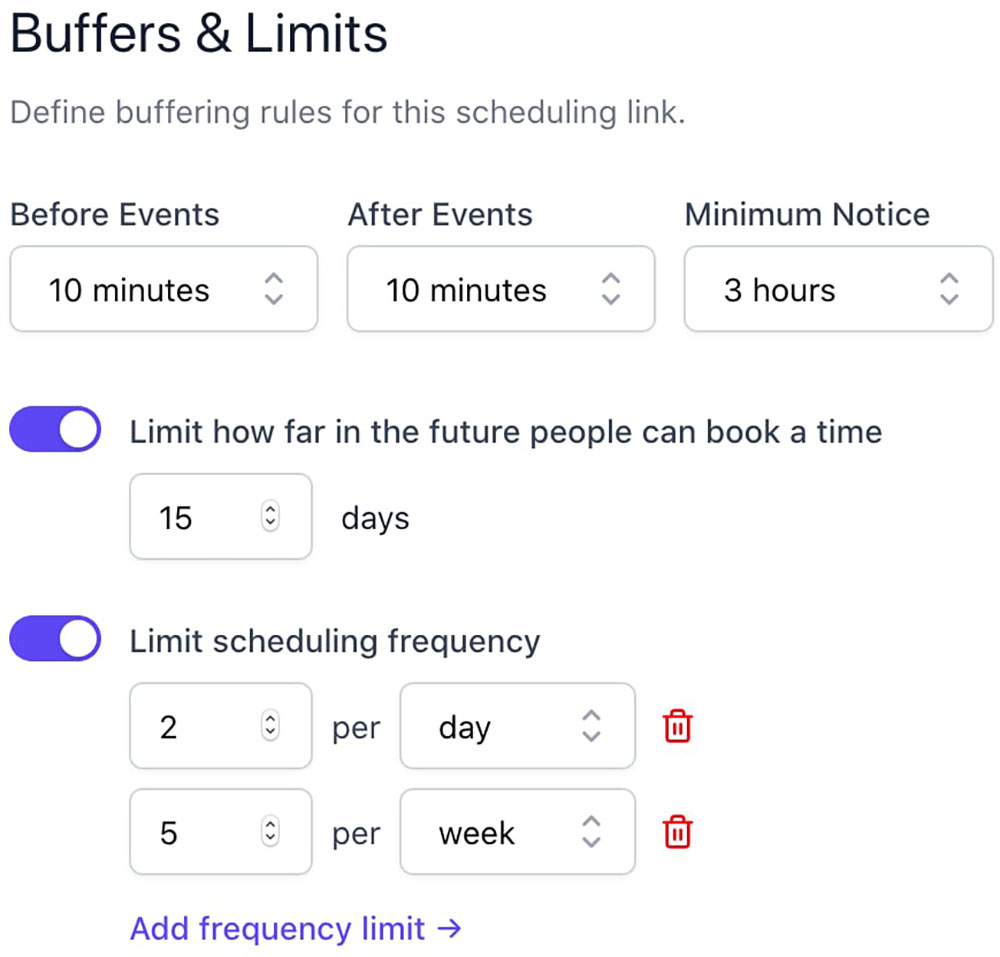Viewport: 1000px width, 957px height.
Task: Click chevron icon in After Events selector
Action: coord(610,290)
